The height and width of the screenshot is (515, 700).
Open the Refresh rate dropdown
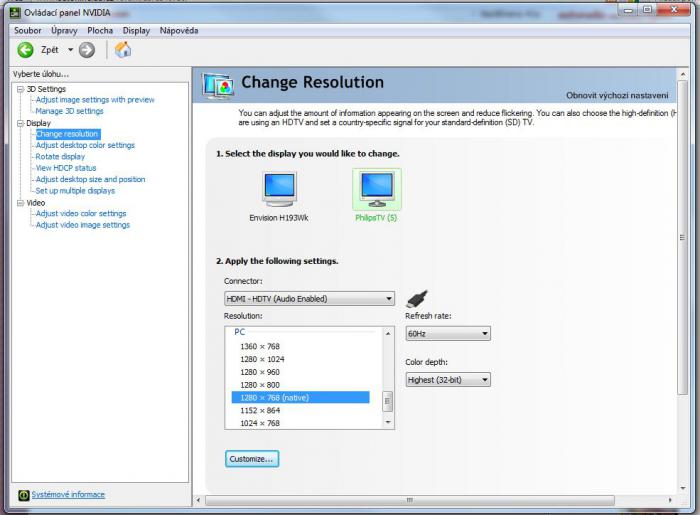447,334
